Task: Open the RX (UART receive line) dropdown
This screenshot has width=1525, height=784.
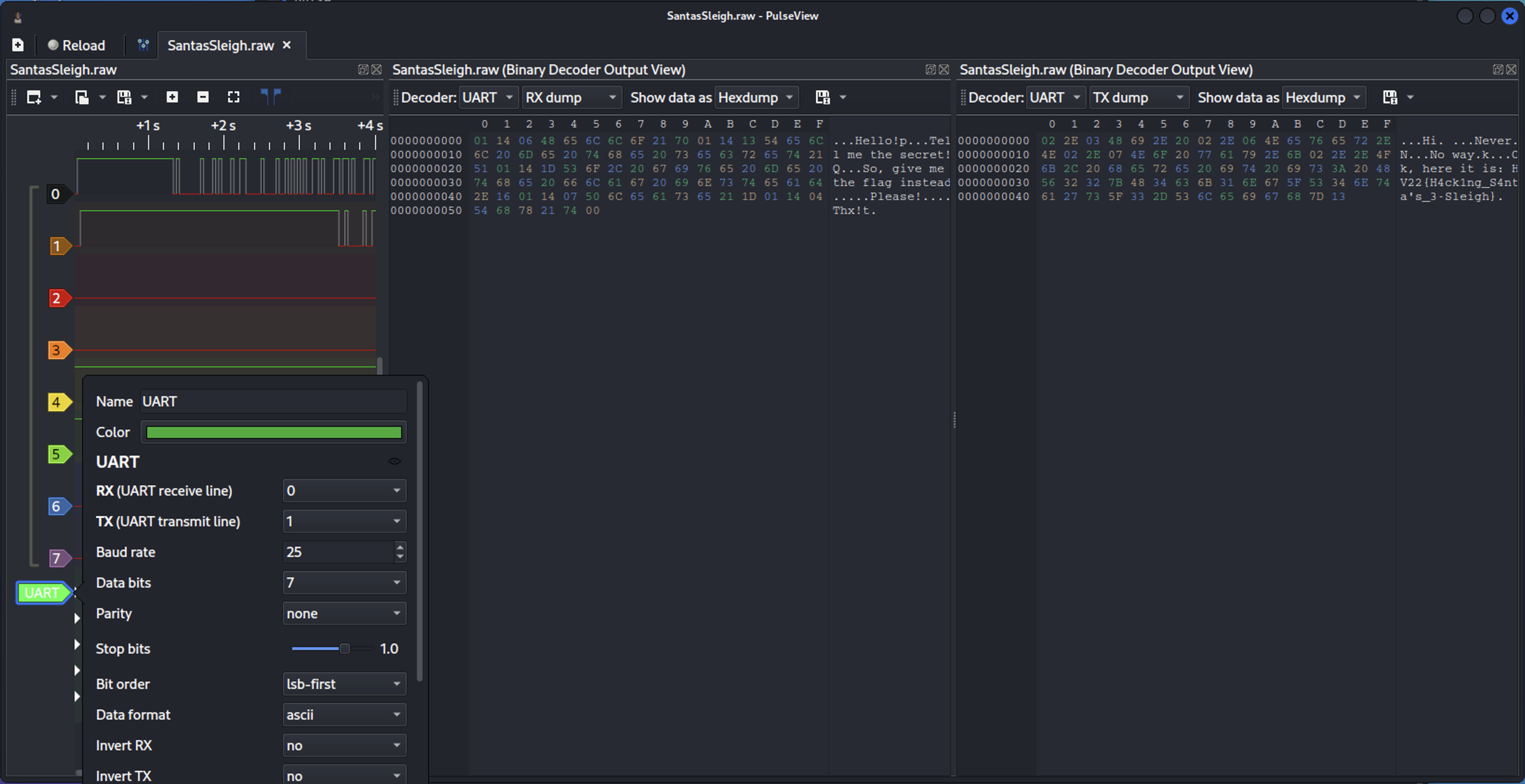Action: coord(344,491)
